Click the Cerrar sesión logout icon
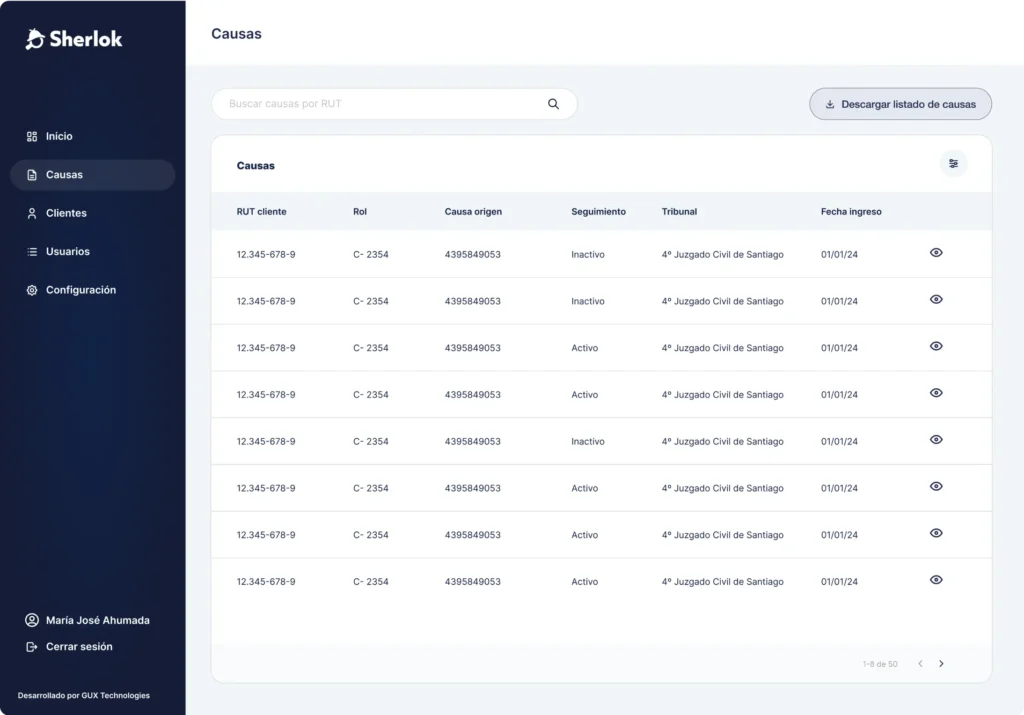Screen dimensions: 1024x715 pyautogui.click(x=32, y=647)
